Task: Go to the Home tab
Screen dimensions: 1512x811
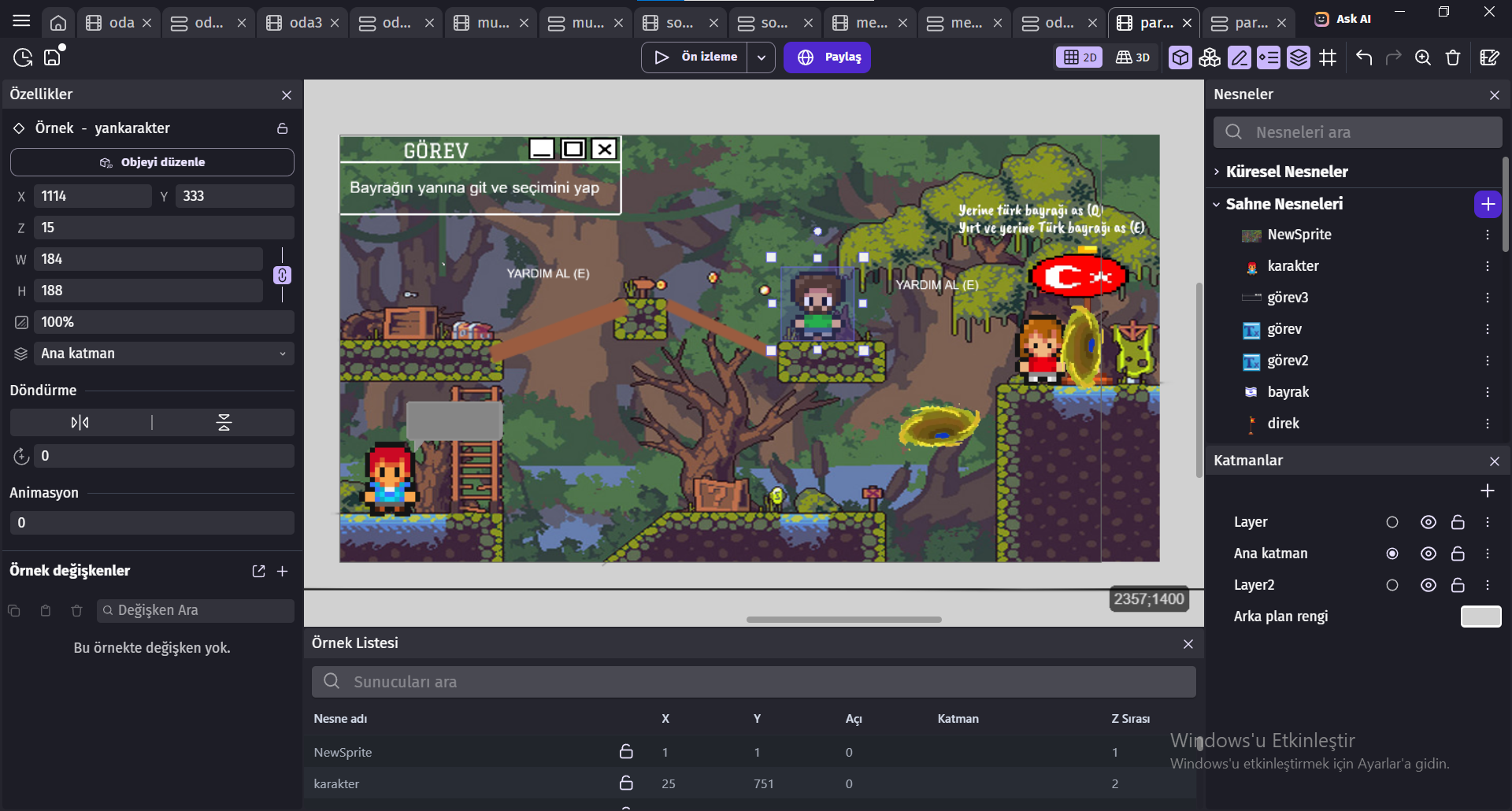Action: (58, 23)
